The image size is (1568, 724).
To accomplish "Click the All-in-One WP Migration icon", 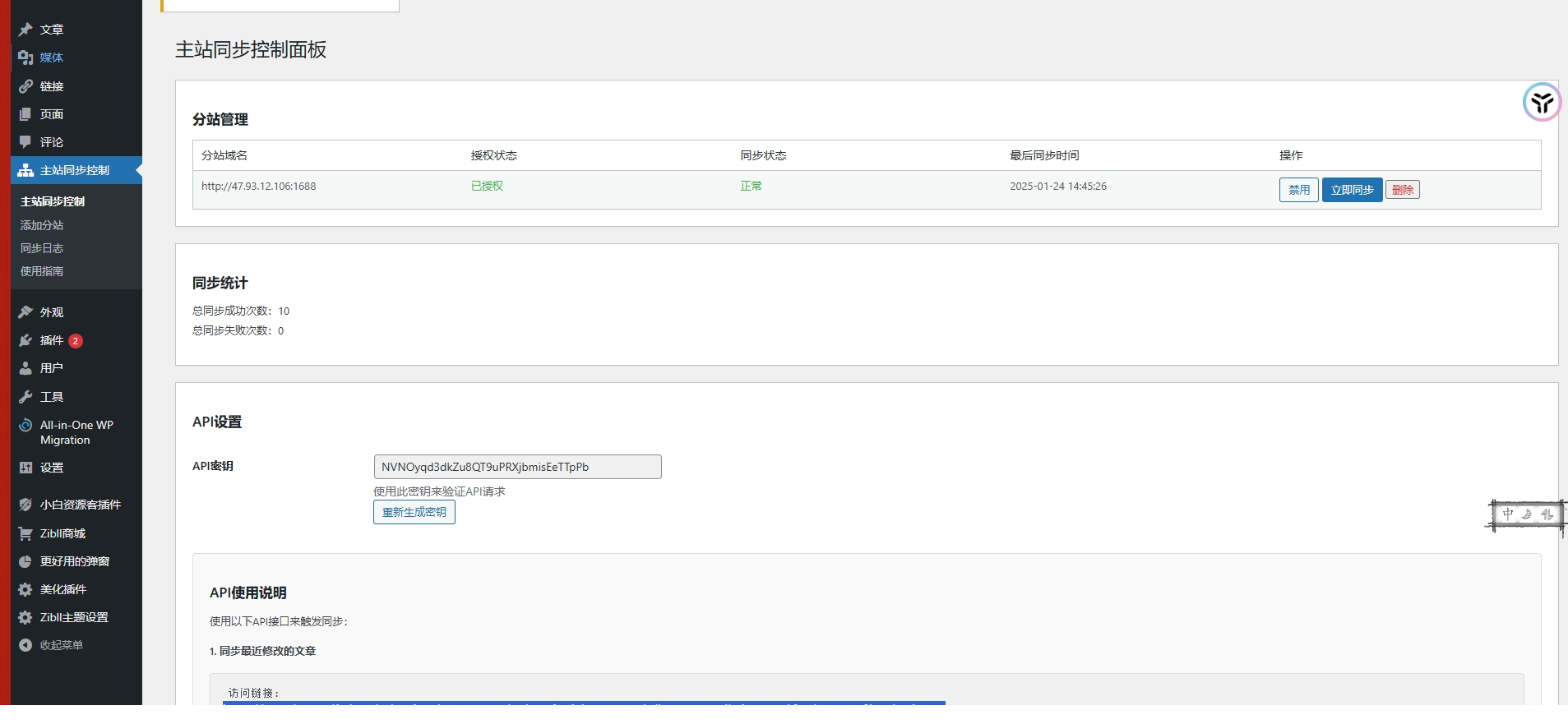I will pos(25,425).
